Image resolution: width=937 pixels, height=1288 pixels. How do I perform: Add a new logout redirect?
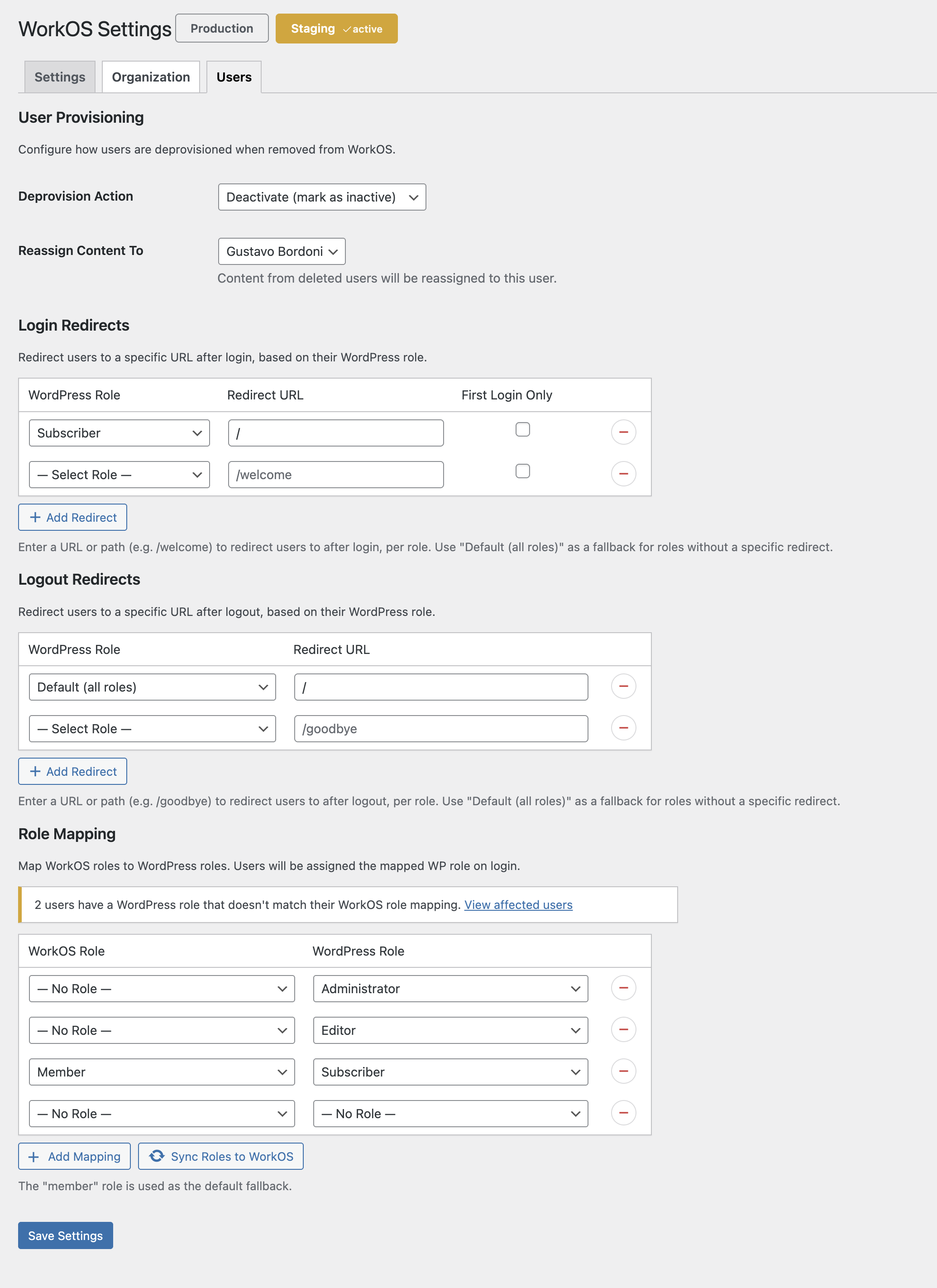[x=72, y=771]
